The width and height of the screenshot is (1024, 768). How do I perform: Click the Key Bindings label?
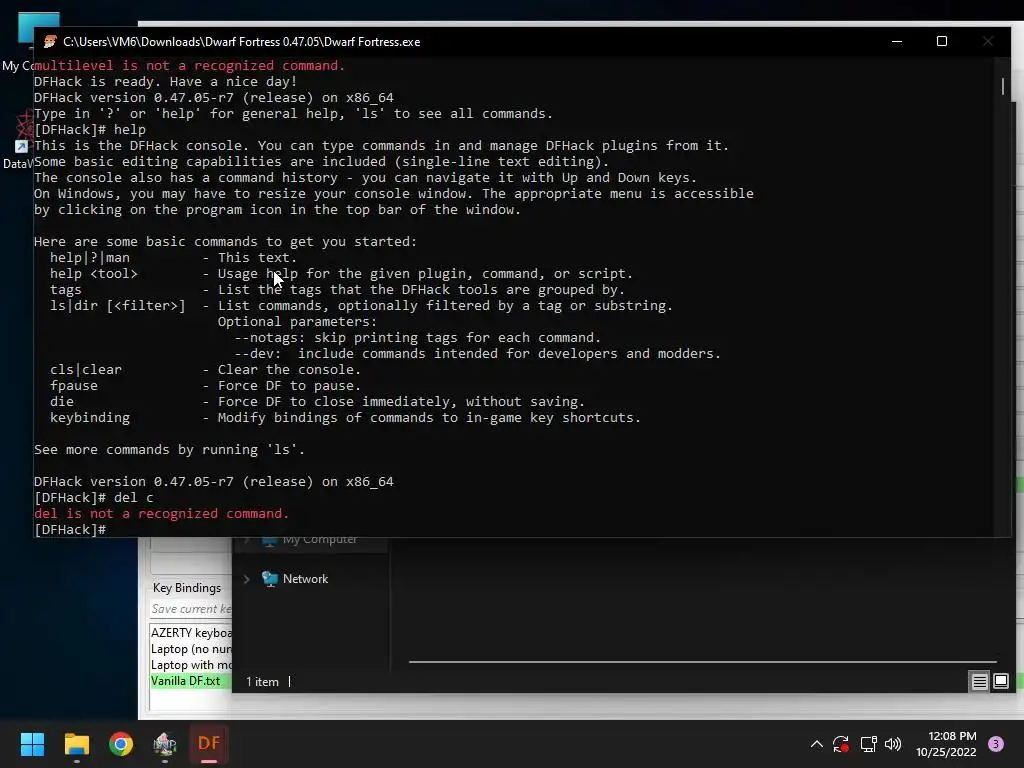187,588
